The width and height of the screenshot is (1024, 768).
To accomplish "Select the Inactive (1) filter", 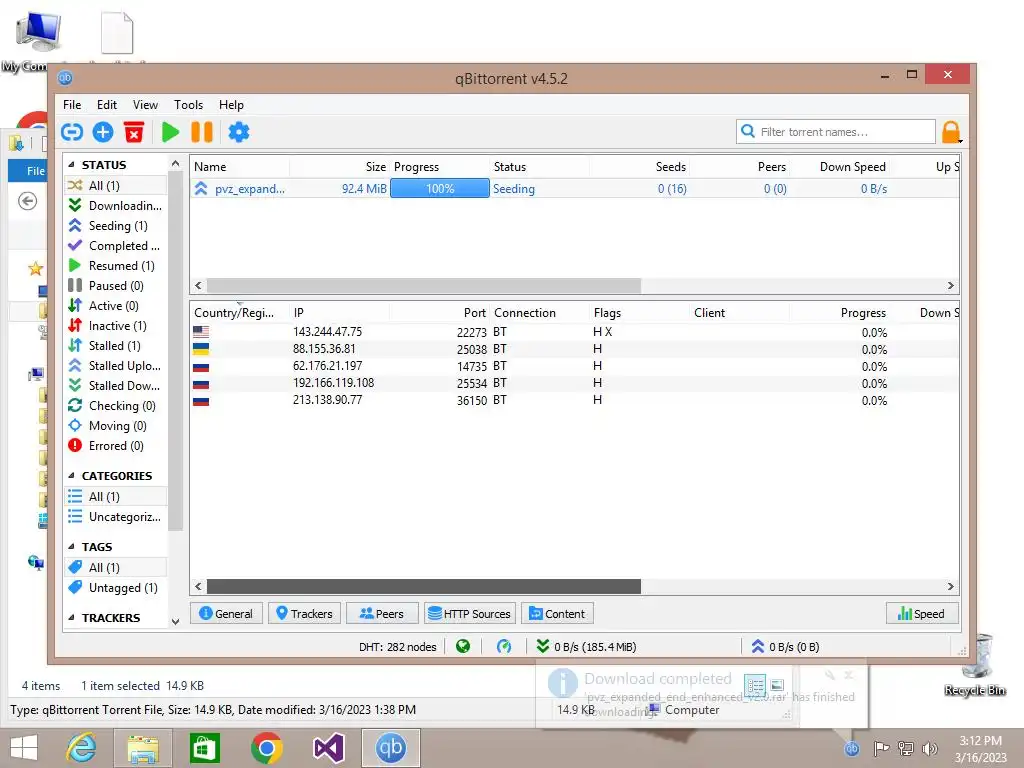I will coord(116,326).
